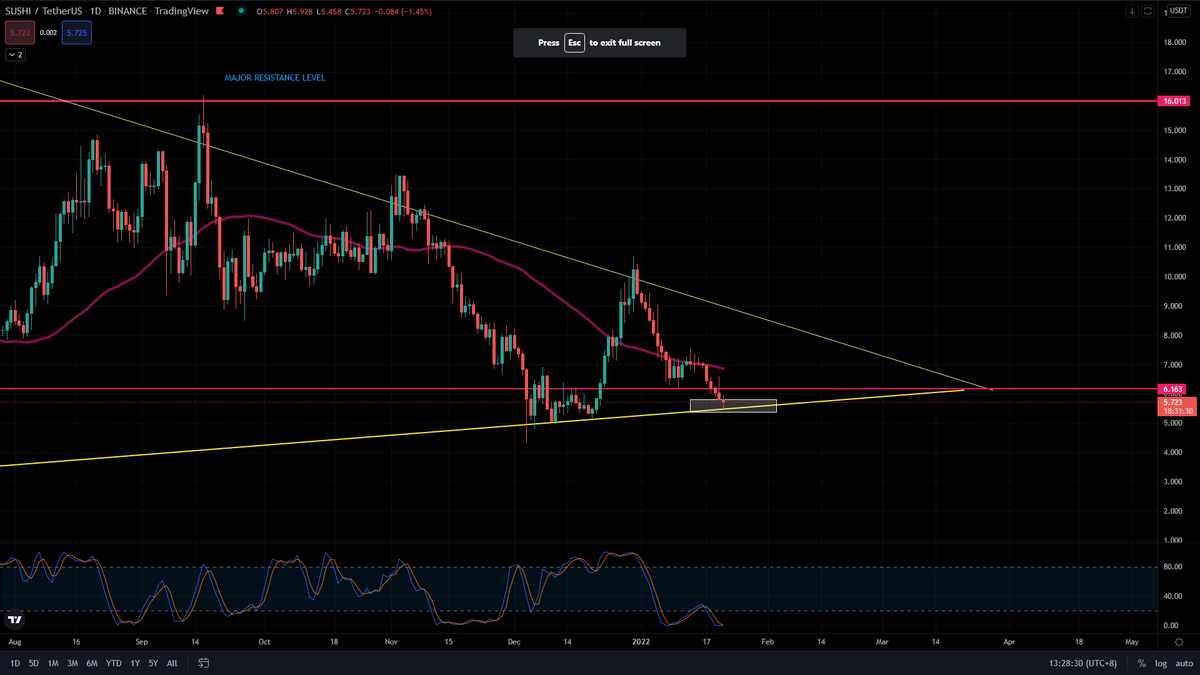Set date range to 6M
The height and width of the screenshot is (675, 1200).
(92, 663)
